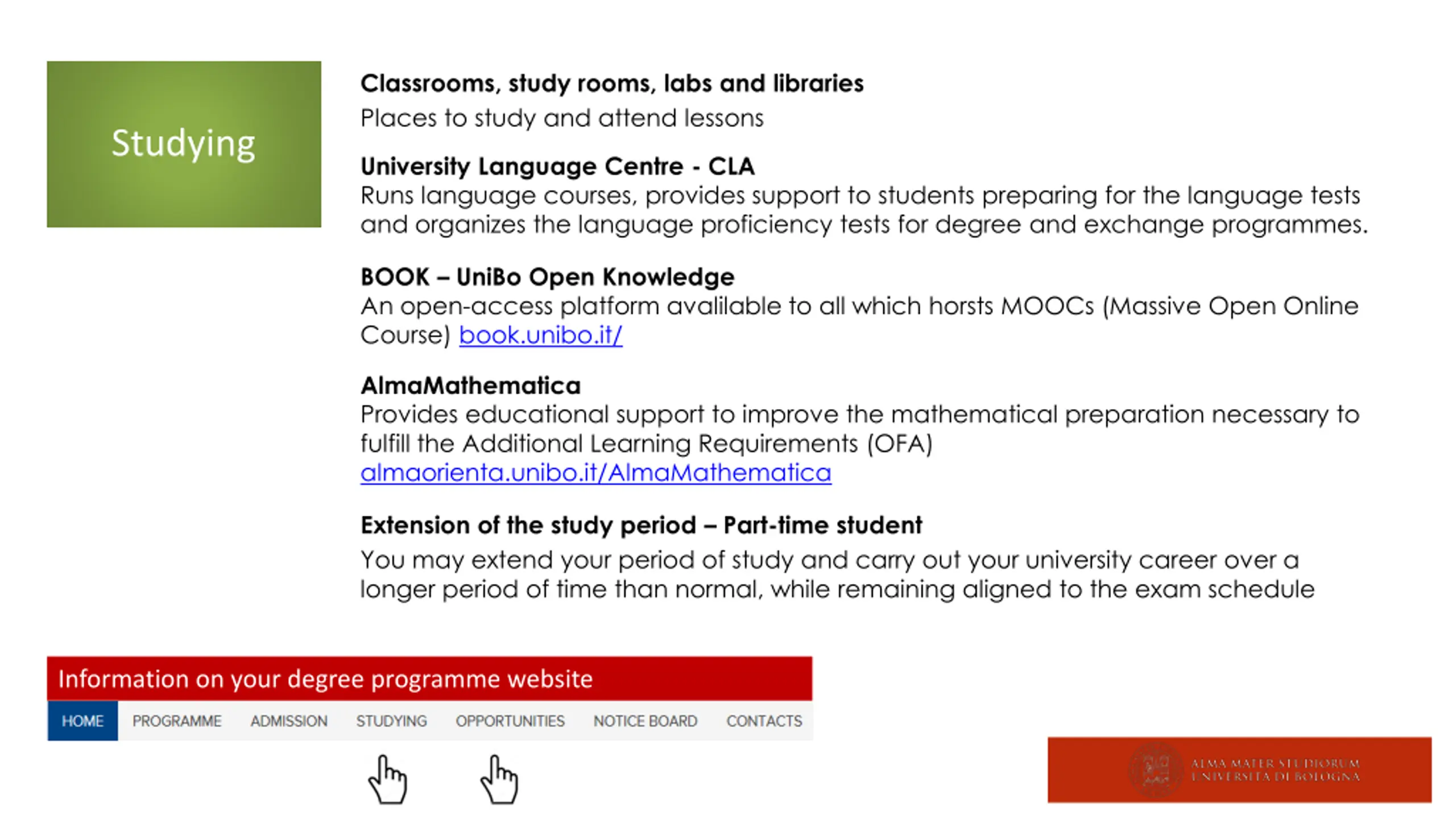Click the AlmaMathematica heading
Image resolution: width=1456 pixels, height=819 pixels.
(471, 386)
